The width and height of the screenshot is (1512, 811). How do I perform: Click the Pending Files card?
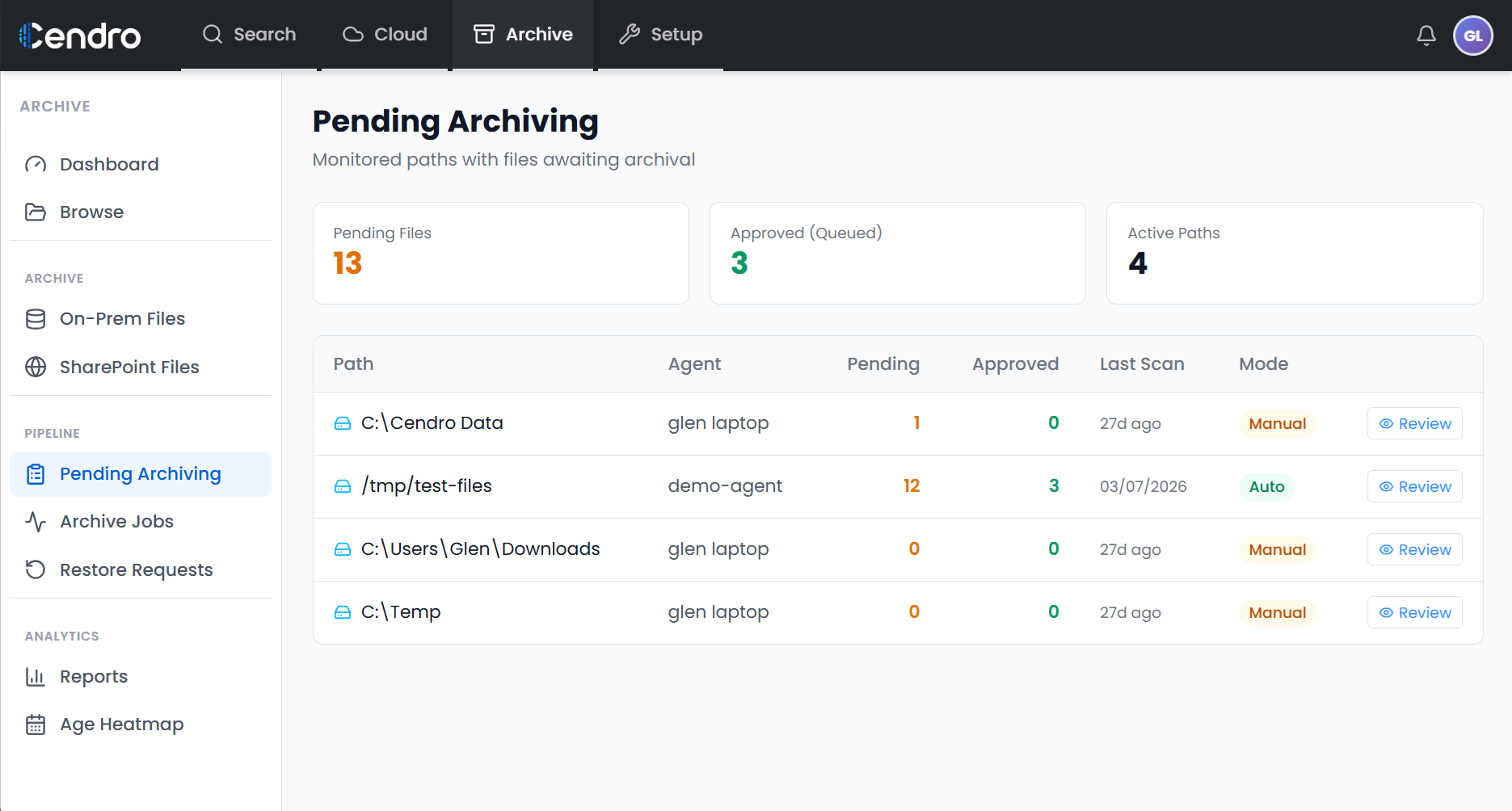click(x=501, y=253)
